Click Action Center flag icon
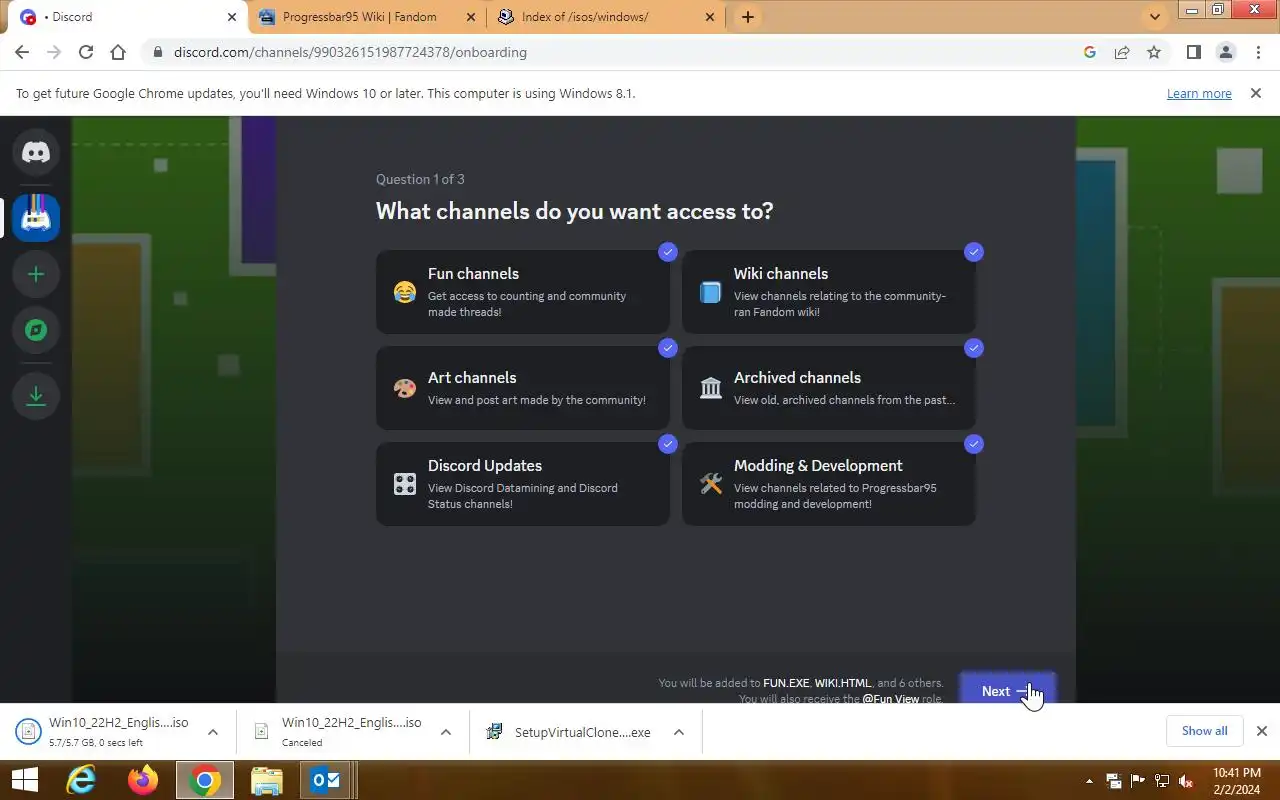This screenshot has height=800, width=1280. (x=1138, y=781)
